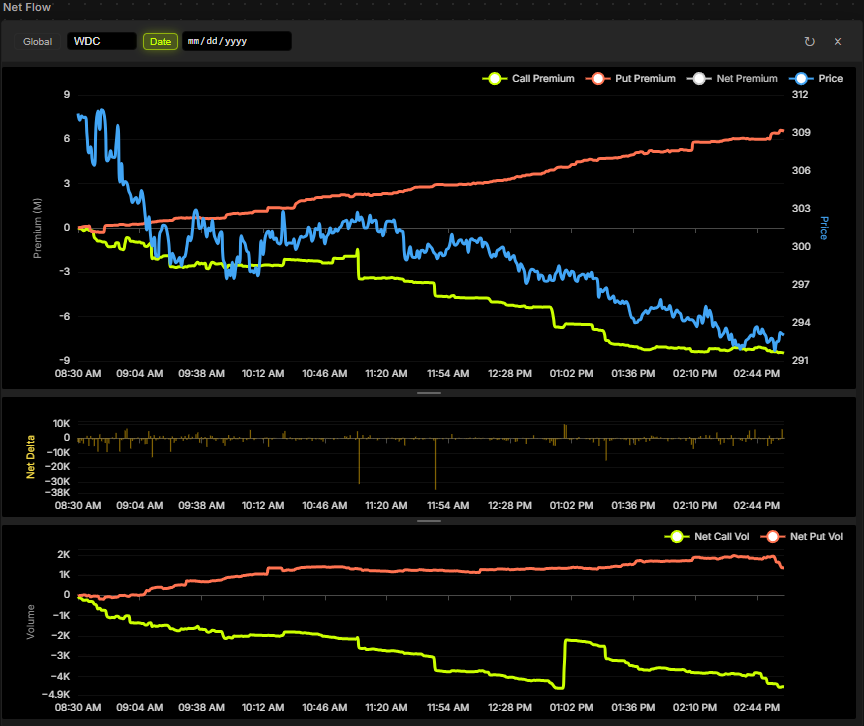Click the green Date button
Screen dimensions: 864x726
click(160, 41)
